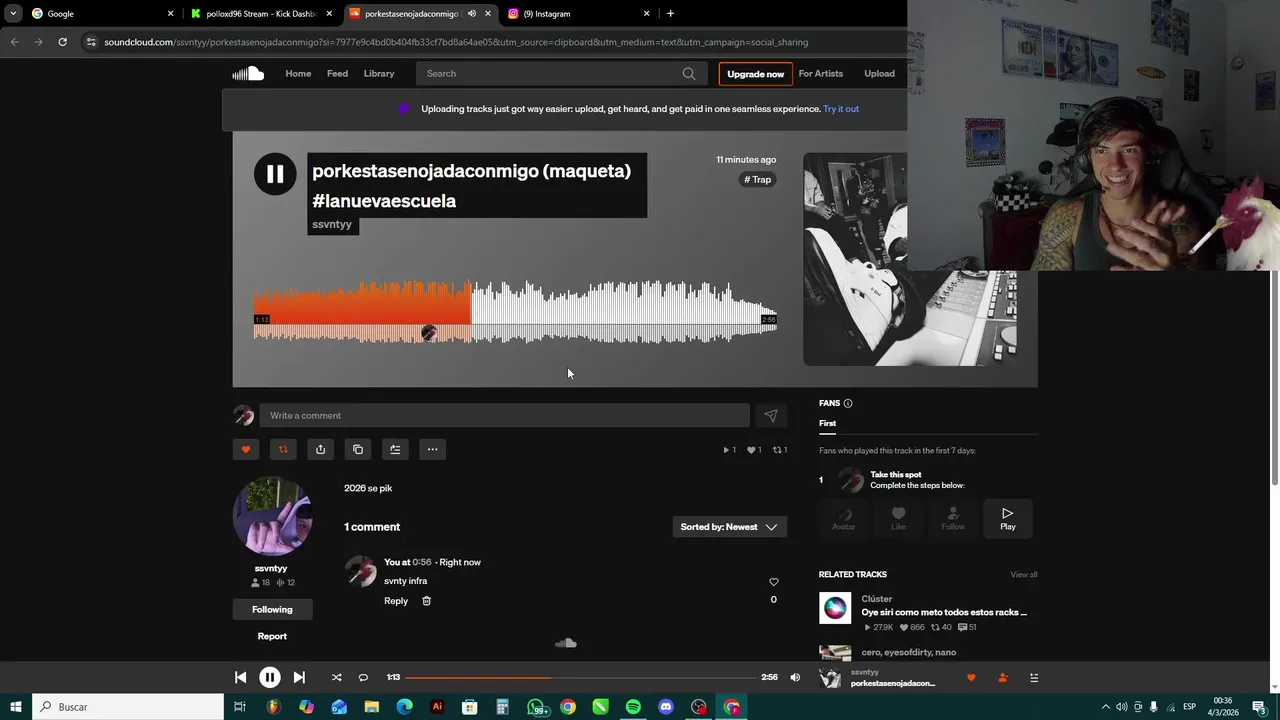Open Discord from the taskbar
The width and height of the screenshot is (1280, 720).
[x=666, y=707]
